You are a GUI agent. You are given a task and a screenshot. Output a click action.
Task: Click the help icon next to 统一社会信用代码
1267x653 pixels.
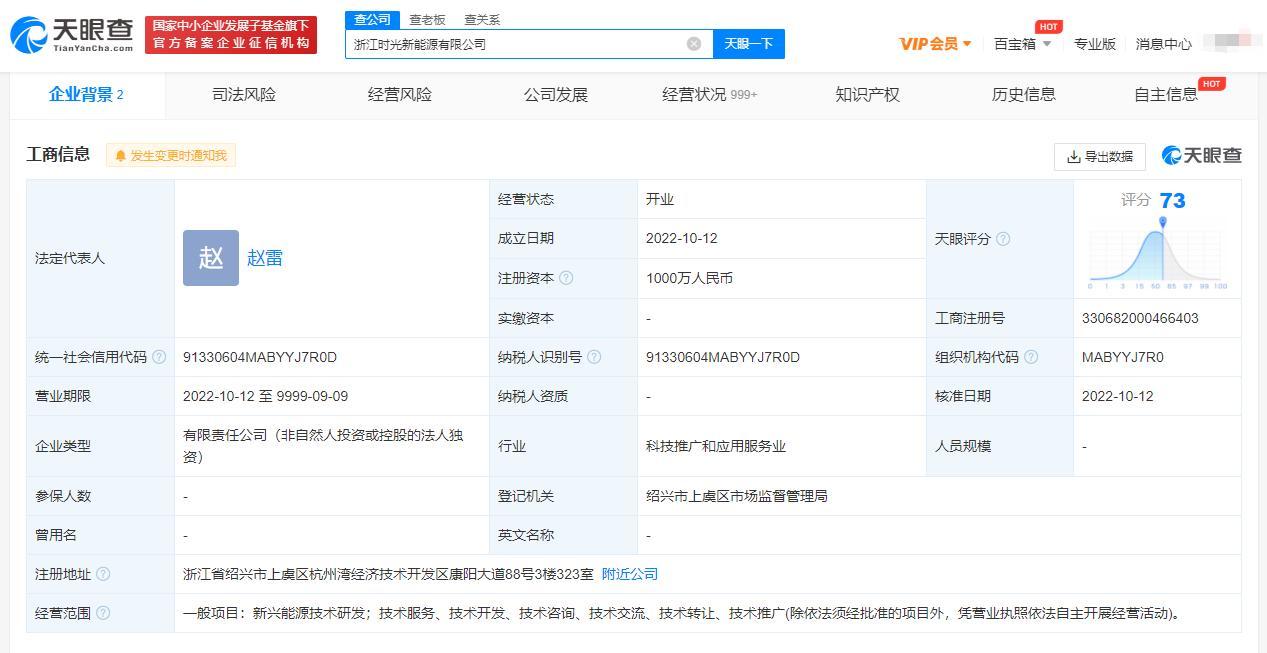[x=159, y=357]
